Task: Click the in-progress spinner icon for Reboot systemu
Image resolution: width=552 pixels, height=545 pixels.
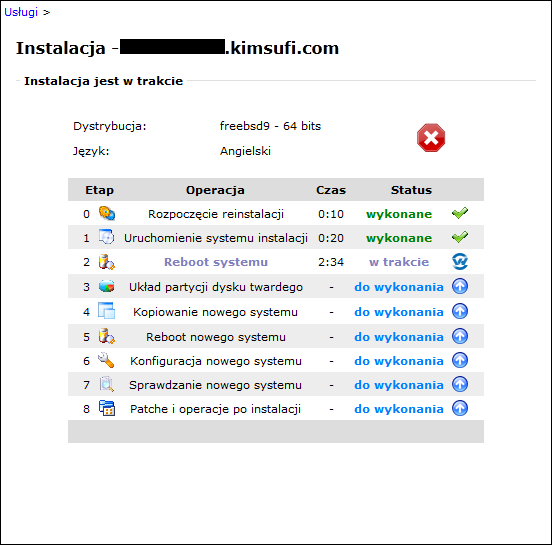Action: (x=460, y=262)
